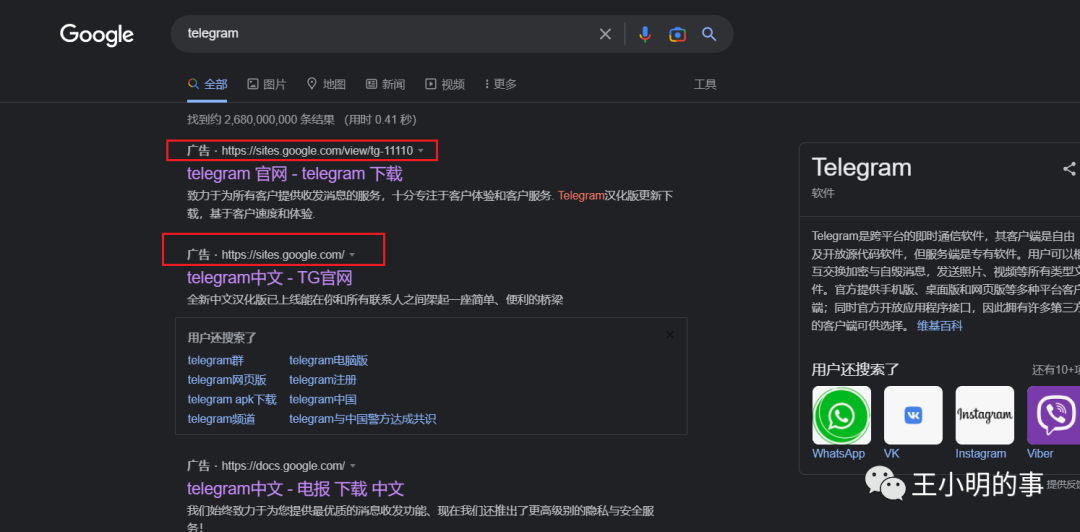Open result telegram 官网 - telegram 下载
Viewport: 1080px width, 532px height.
[295, 174]
